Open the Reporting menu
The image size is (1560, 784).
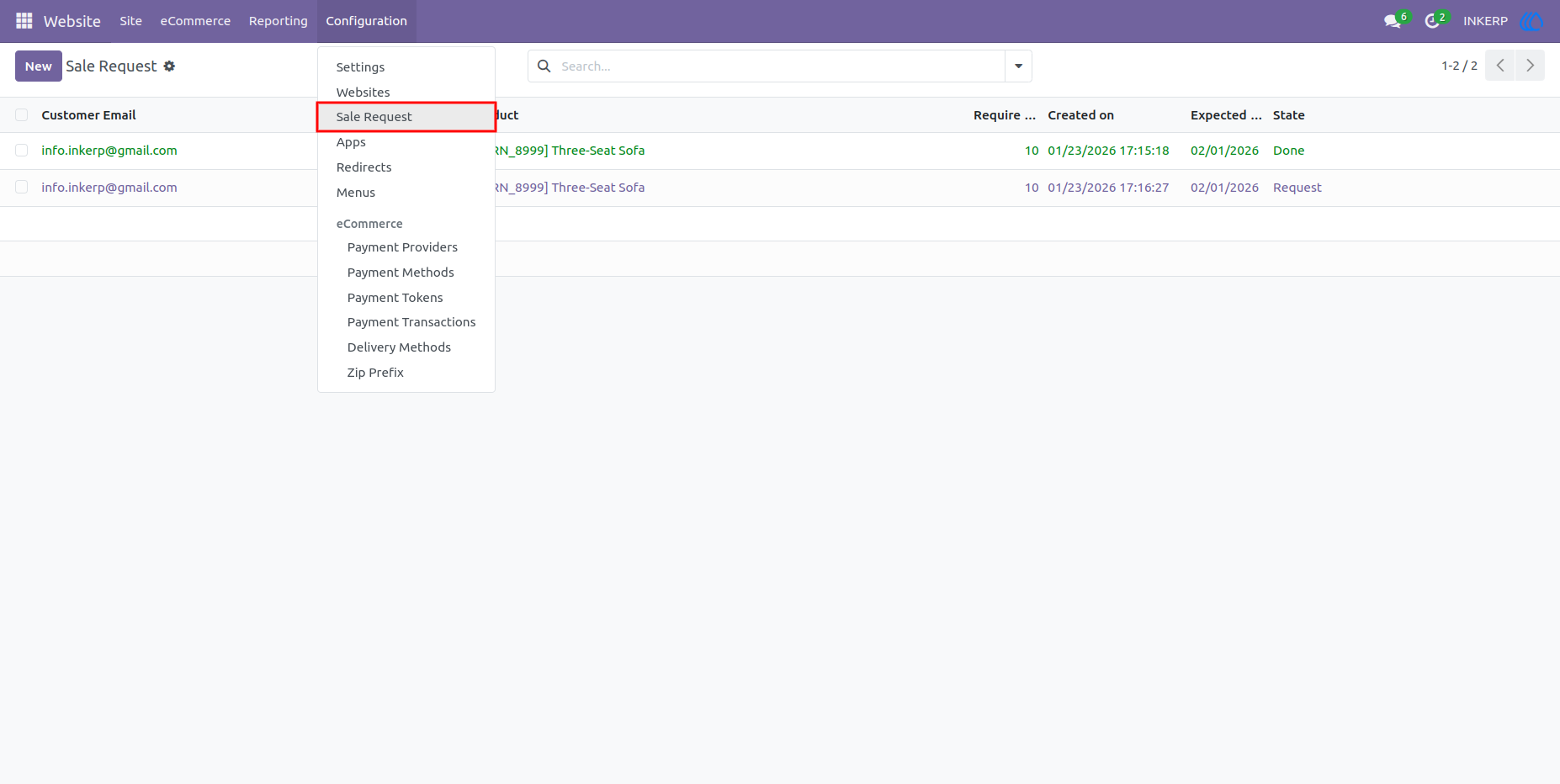tap(278, 21)
